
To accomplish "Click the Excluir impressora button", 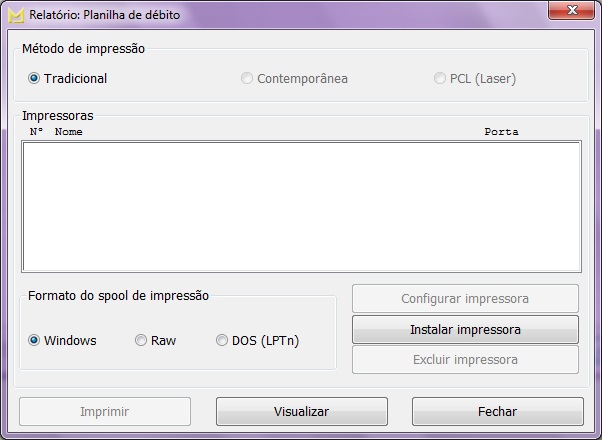I will click(x=465, y=360).
